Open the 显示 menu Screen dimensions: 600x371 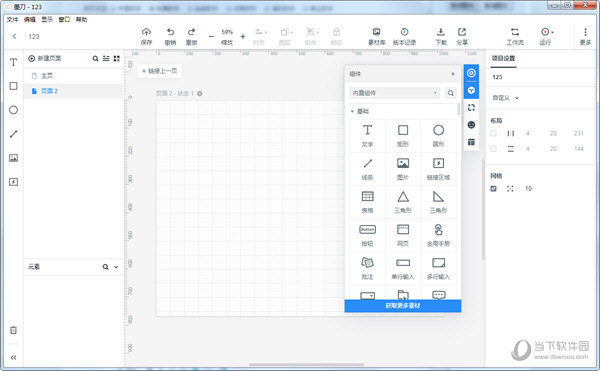click(x=47, y=20)
